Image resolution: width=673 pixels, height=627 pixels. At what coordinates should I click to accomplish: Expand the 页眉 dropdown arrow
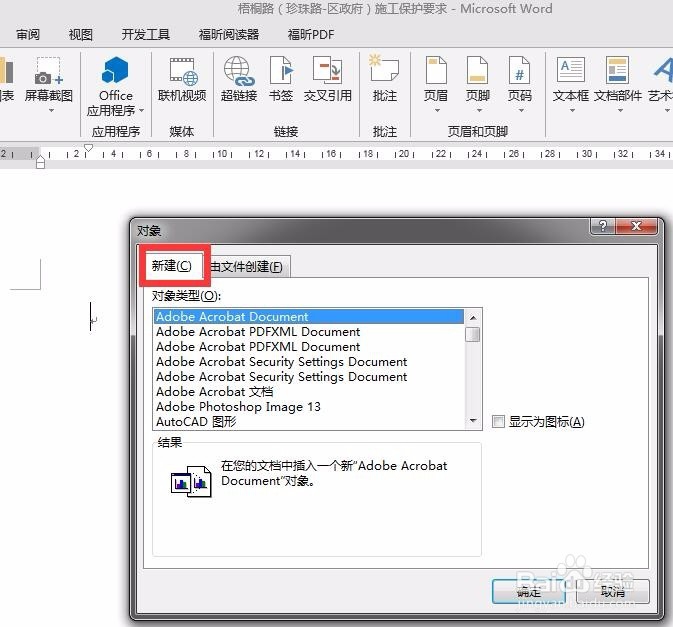[x=437, y=111]
